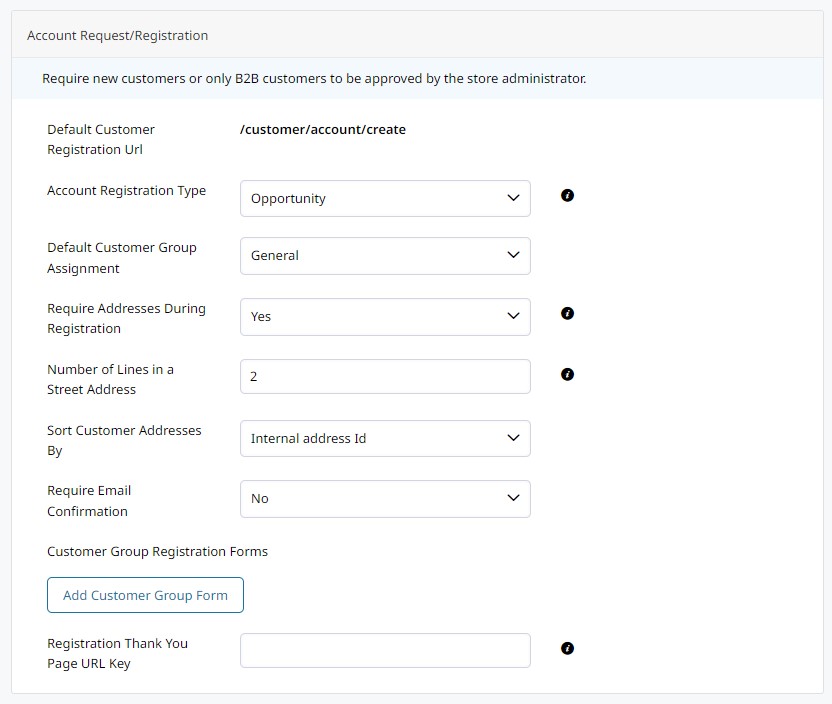832x704 pixels.
Task: Open Require Addresses During Registration dropdown
Action: click(385, 317)
